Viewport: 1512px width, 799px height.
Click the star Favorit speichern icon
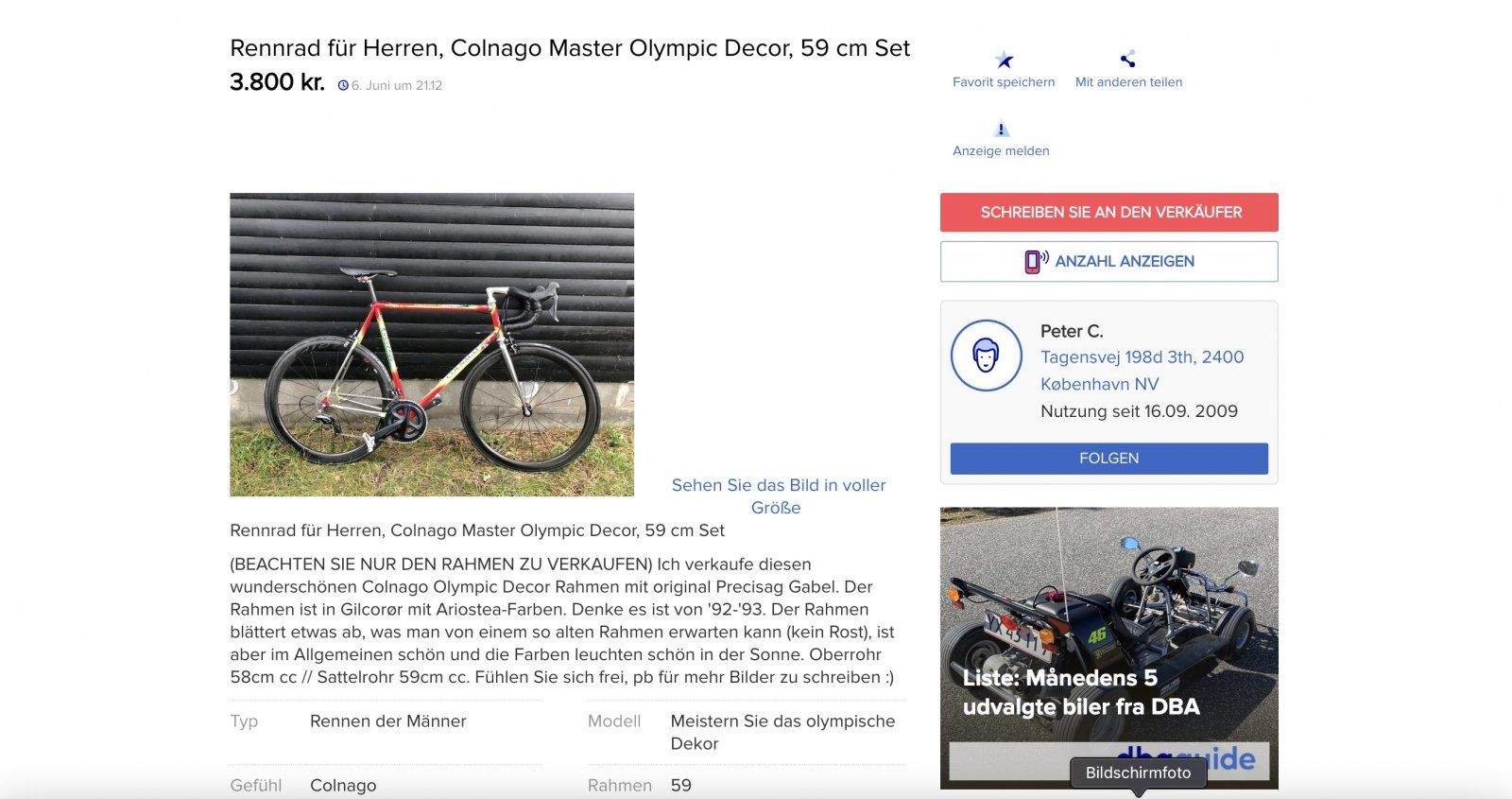pos(1004,61)
